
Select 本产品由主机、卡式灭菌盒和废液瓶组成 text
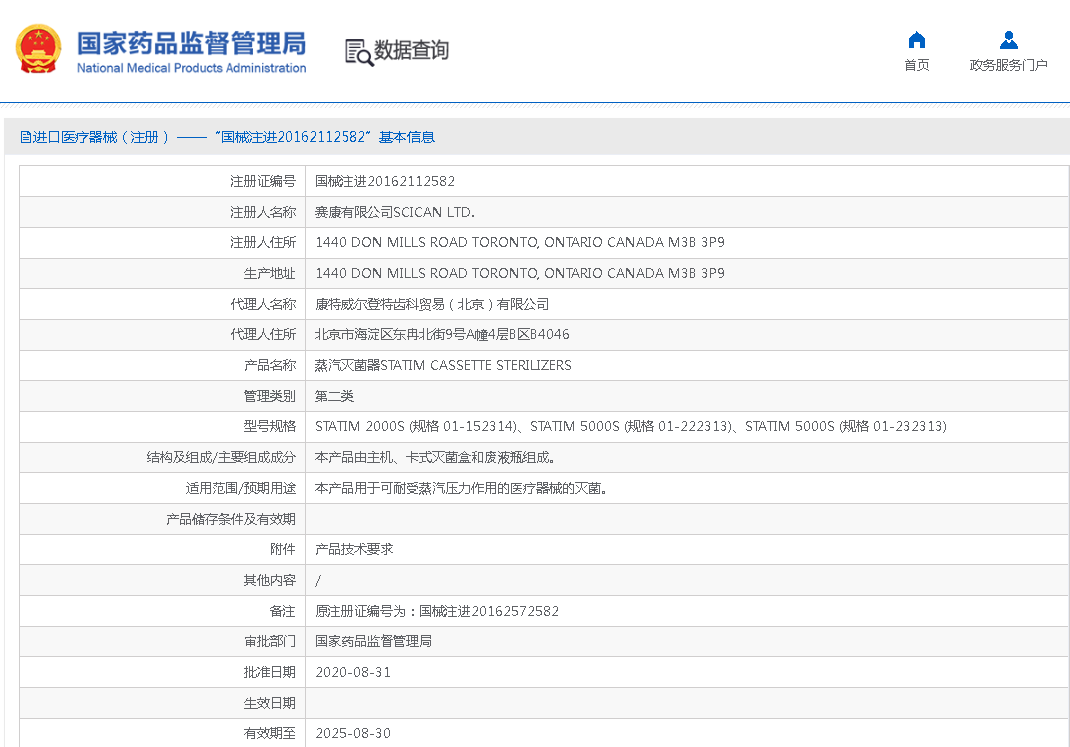tap(435, 458)
